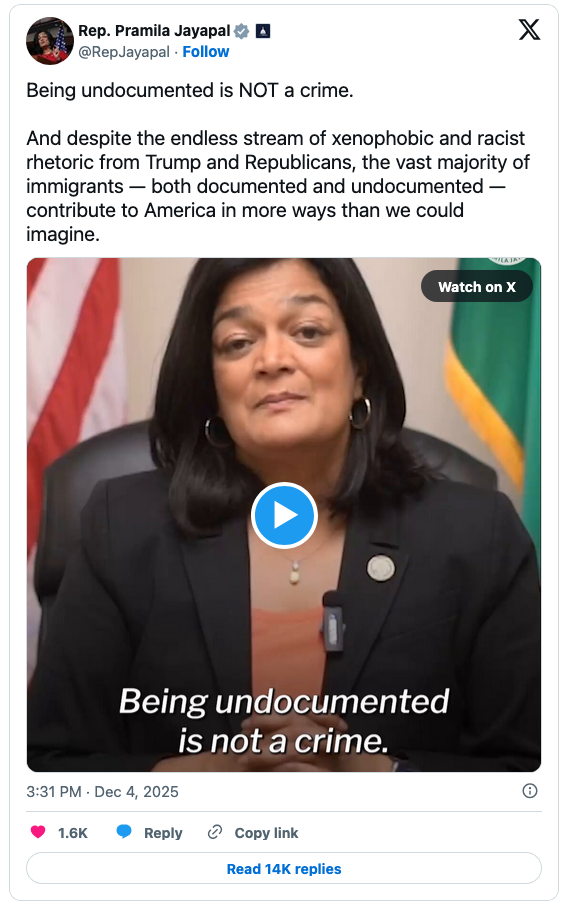Screen dimensions: 568x908
Task: Open the 3:31 PM Dec 4, 2025 timestamp
Action: coord(102,792)
